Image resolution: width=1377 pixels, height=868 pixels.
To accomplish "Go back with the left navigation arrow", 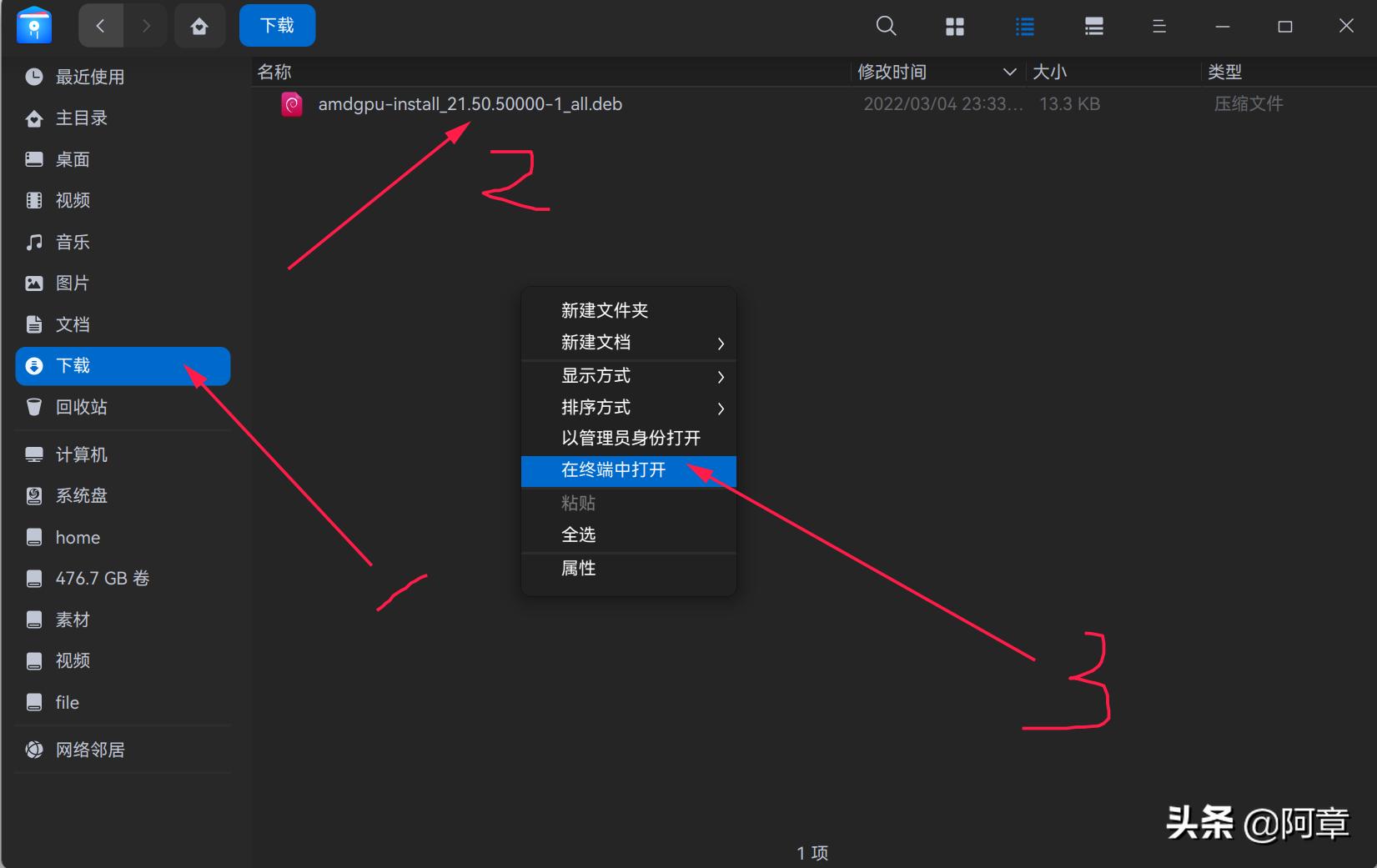I will tap(100, 25).
